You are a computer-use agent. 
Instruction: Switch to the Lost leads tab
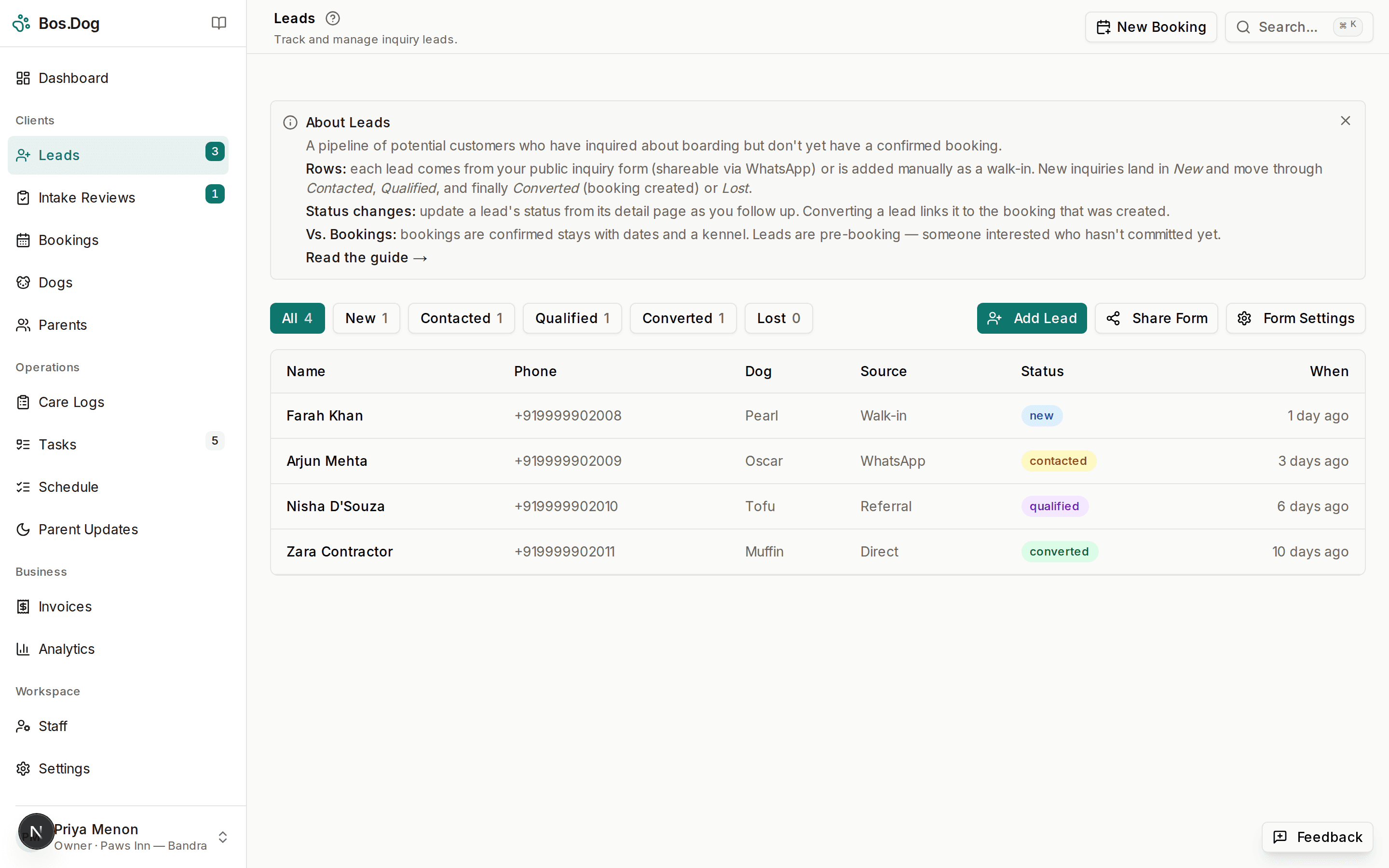[778, 318]
